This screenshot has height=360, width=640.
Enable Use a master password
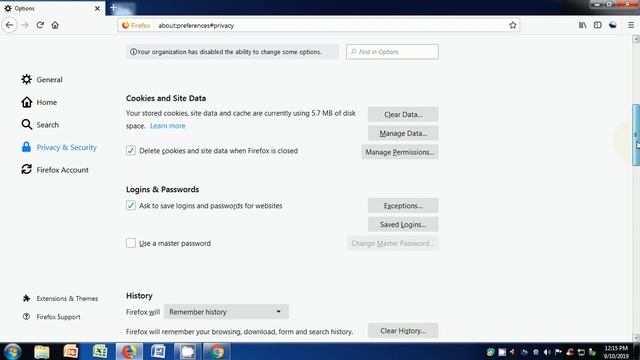pos(131,243)
